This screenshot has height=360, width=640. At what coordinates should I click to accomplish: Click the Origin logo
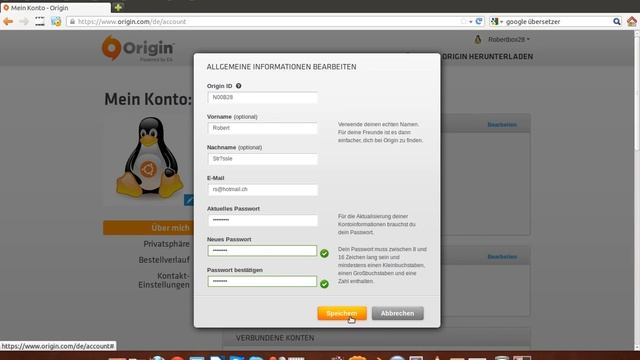coord(138,48)
